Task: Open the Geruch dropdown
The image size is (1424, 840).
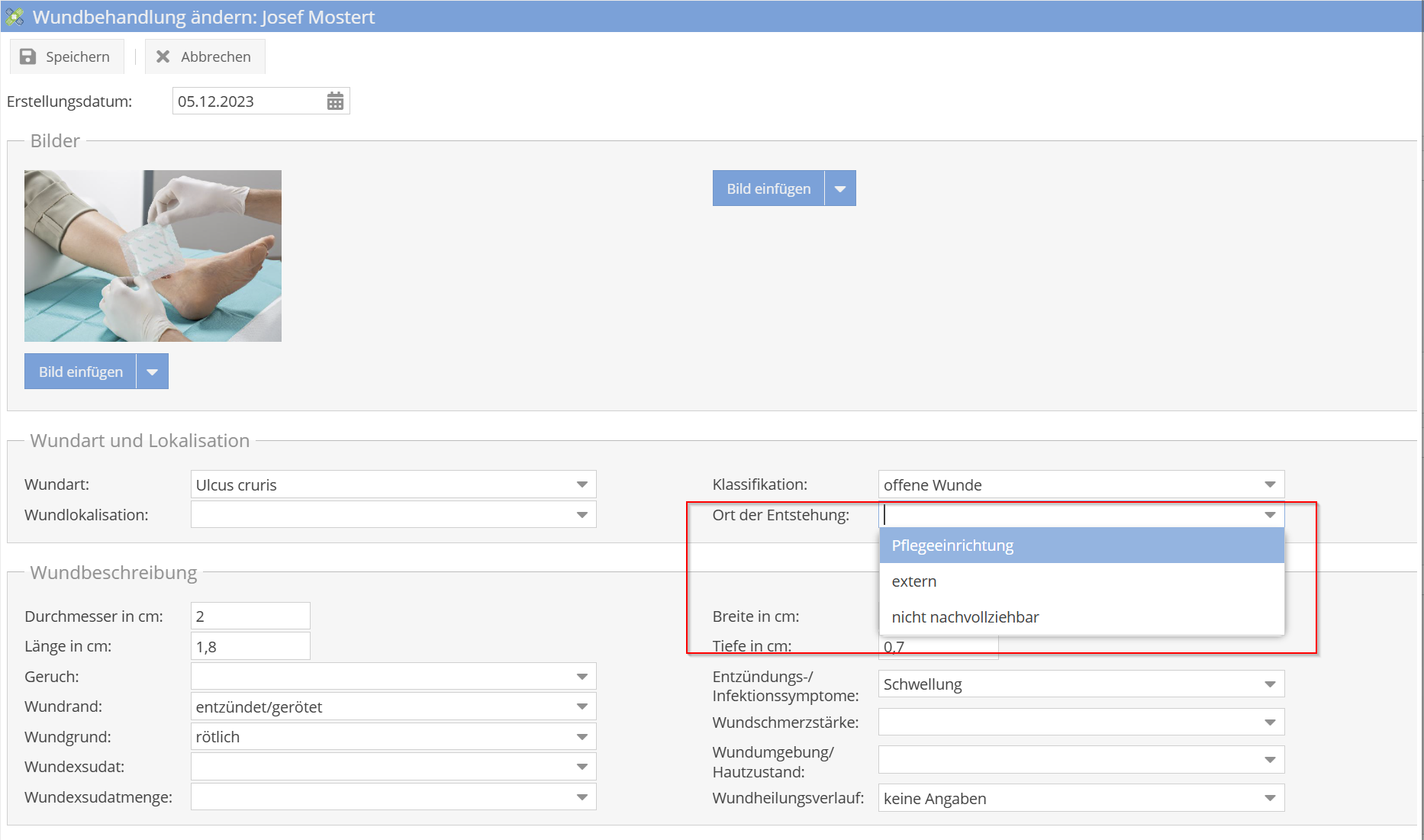Action: (x=582, y=677)
